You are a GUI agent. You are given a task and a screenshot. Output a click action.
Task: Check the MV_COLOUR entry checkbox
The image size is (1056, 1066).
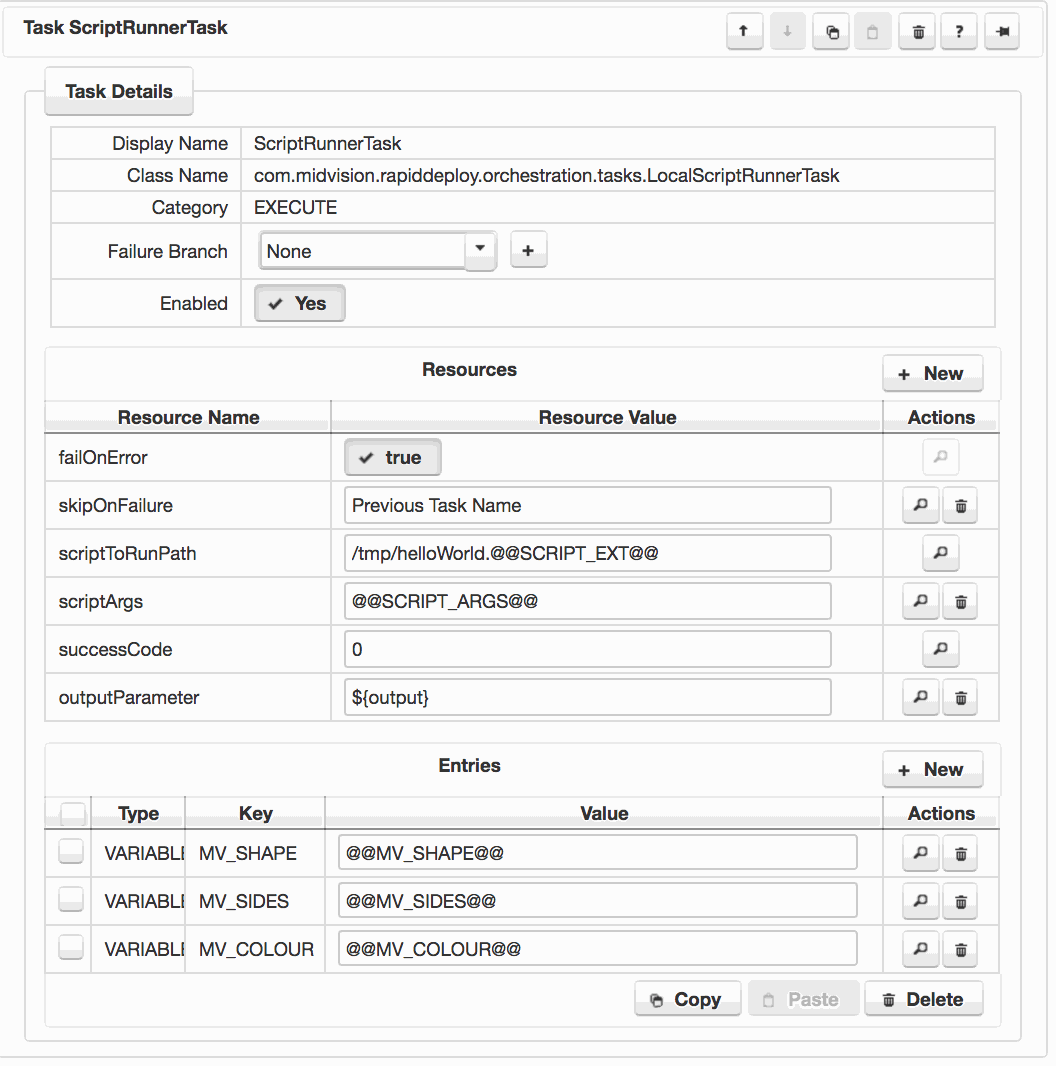click(x=71, y=947)
